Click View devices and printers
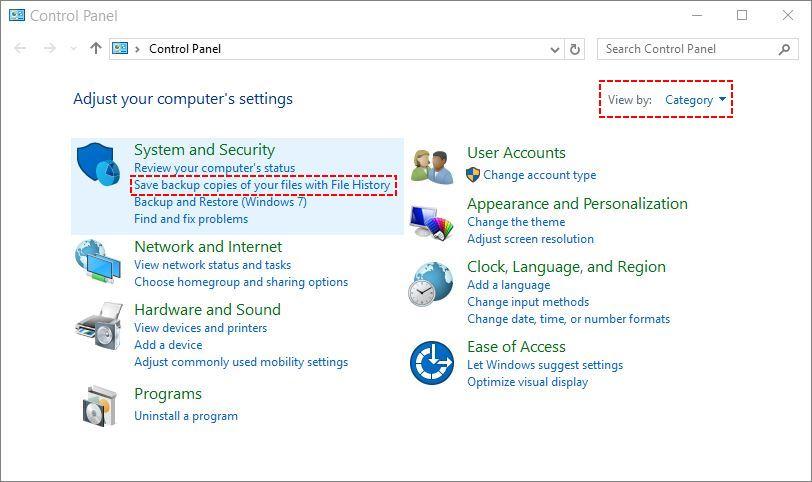Image resolution: width=812 pixels, height=482 pixels. pos(200,328)
